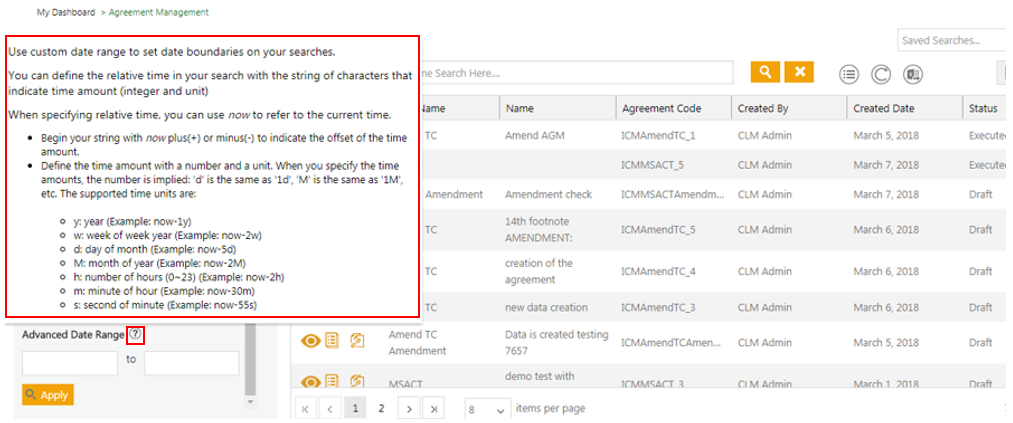Select the creation of the agreement cell
Viewport: 1013px width, 423px height.
pos(539,271)
